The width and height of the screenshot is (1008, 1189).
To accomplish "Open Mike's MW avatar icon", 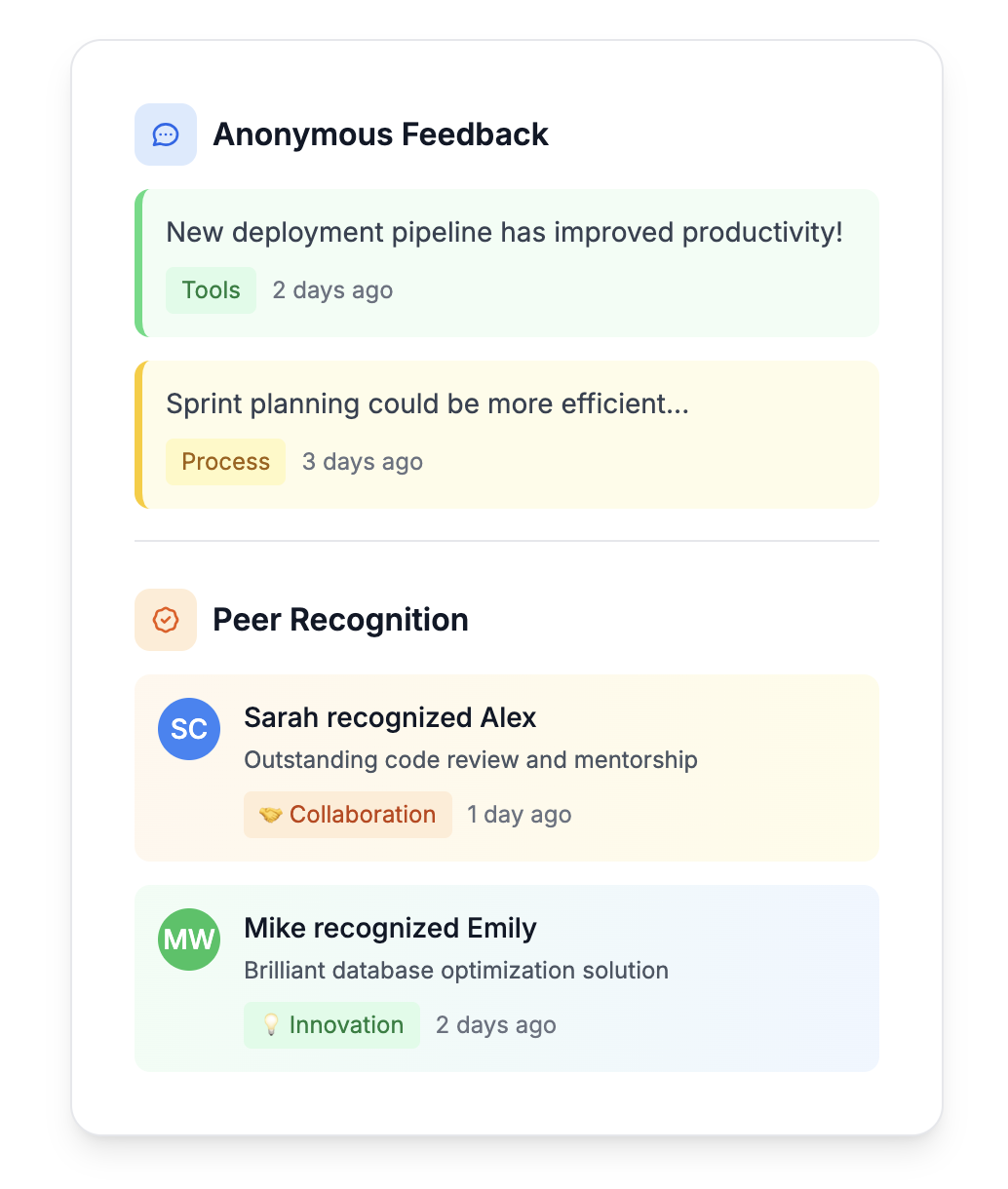I will (x=189, y=940).
